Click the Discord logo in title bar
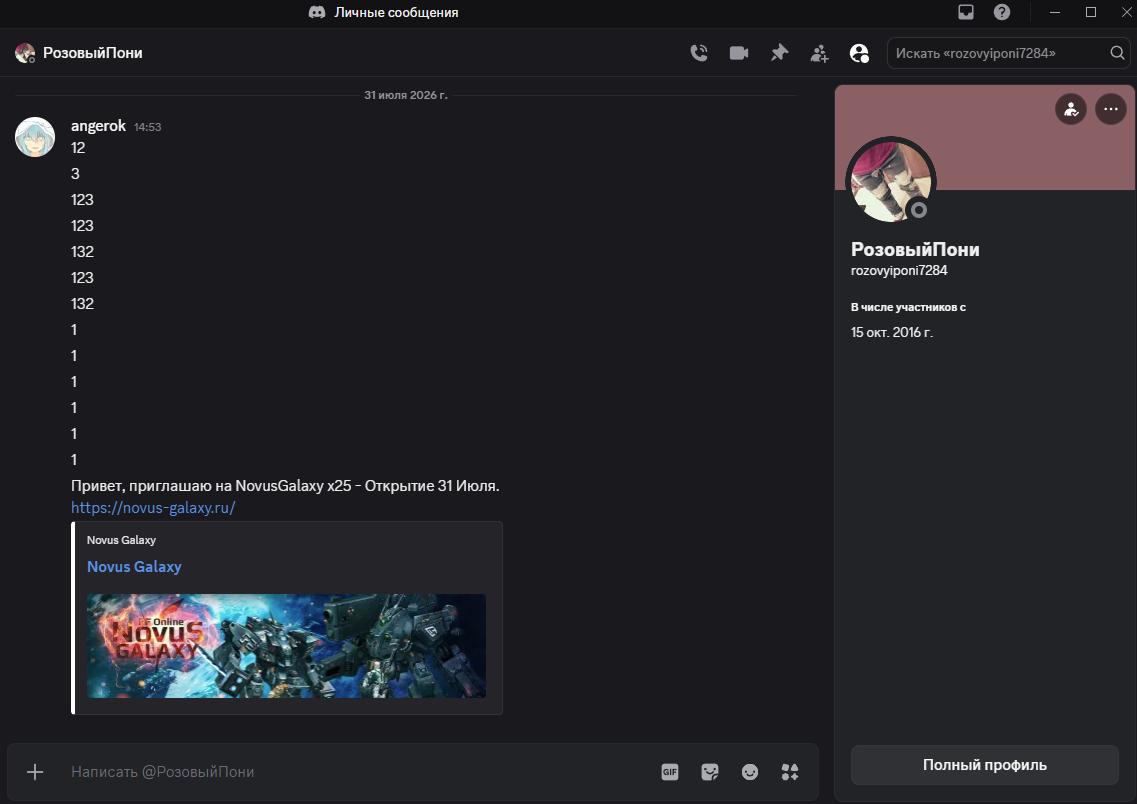This screenshot has height=804, width=1137. 317,12
